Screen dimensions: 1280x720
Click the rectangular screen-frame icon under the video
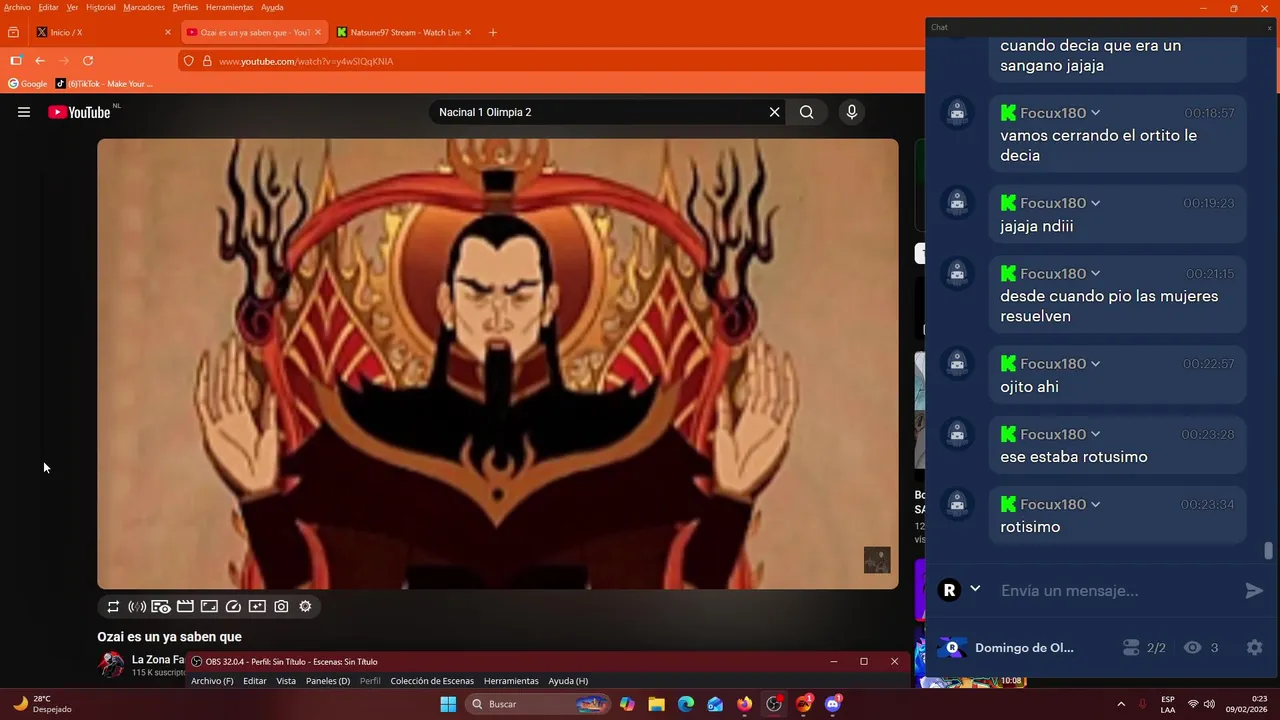(209, 606)
